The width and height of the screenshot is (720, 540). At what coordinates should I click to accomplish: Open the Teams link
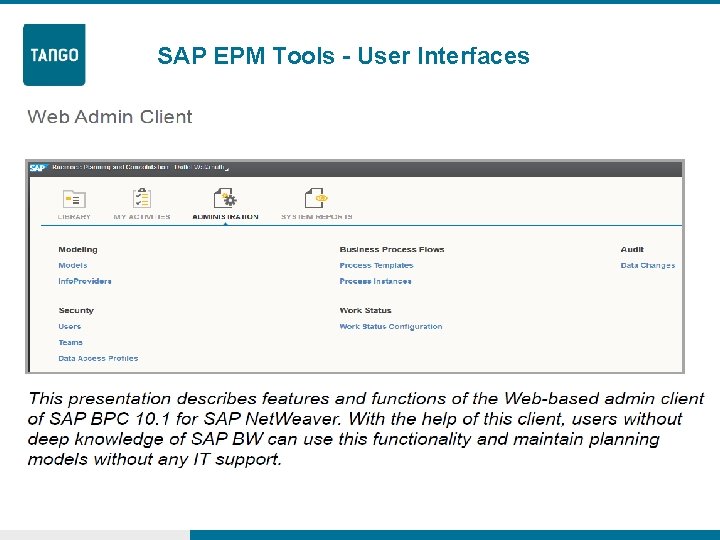pyautogui.click(x=70, y=343)
